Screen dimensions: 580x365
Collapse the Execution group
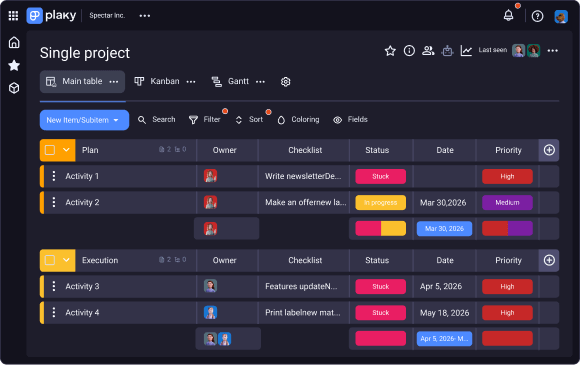(x=66, y=260)
